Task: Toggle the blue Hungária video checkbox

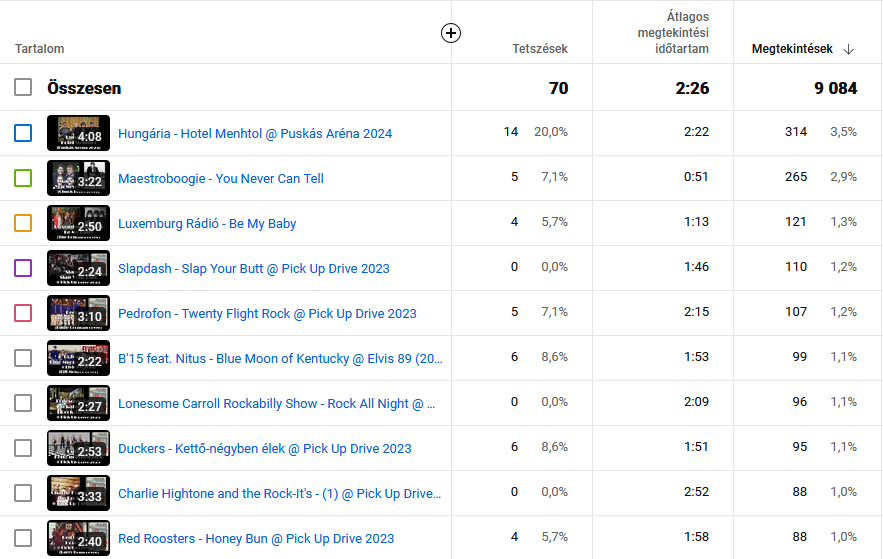Action: click(23, 133)
